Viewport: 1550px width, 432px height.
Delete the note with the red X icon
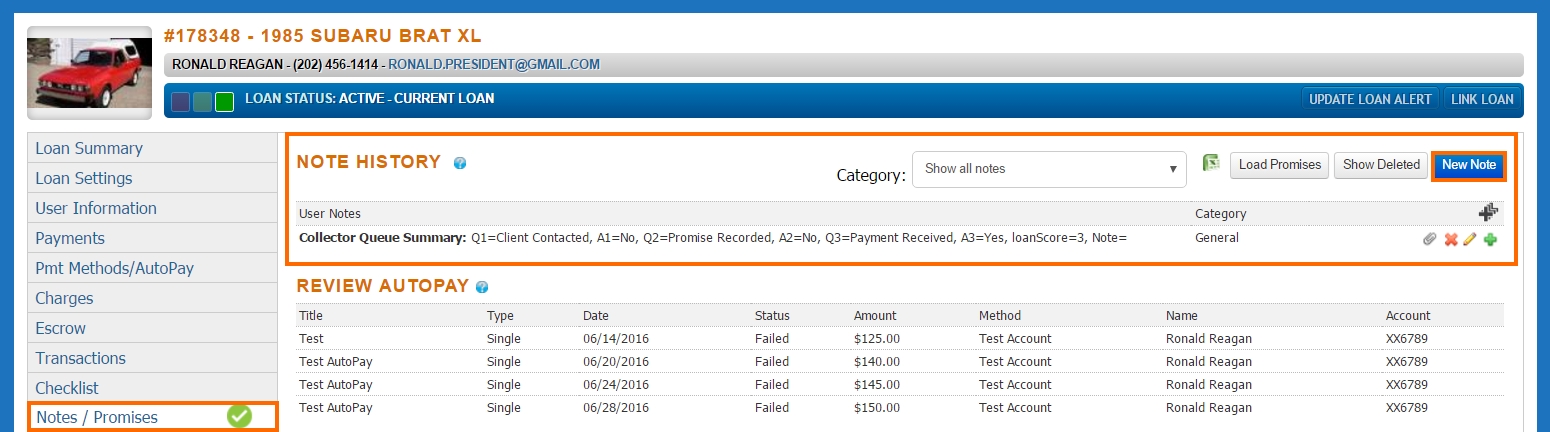point(1450,240)
